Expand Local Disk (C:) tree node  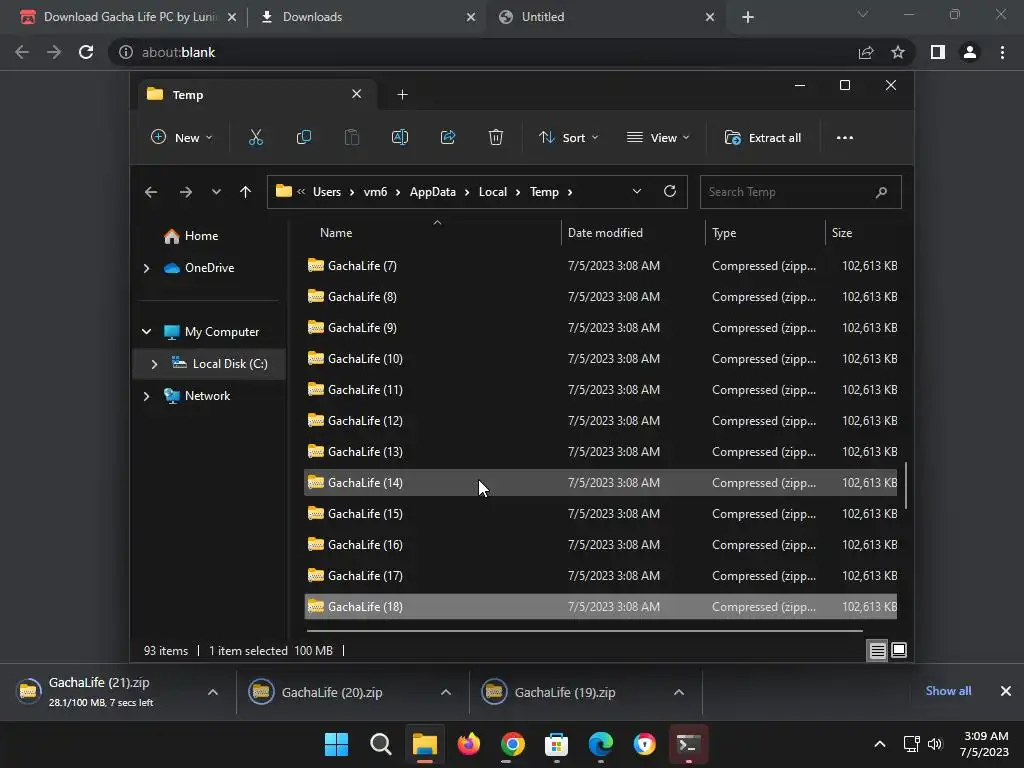[154, 364]
